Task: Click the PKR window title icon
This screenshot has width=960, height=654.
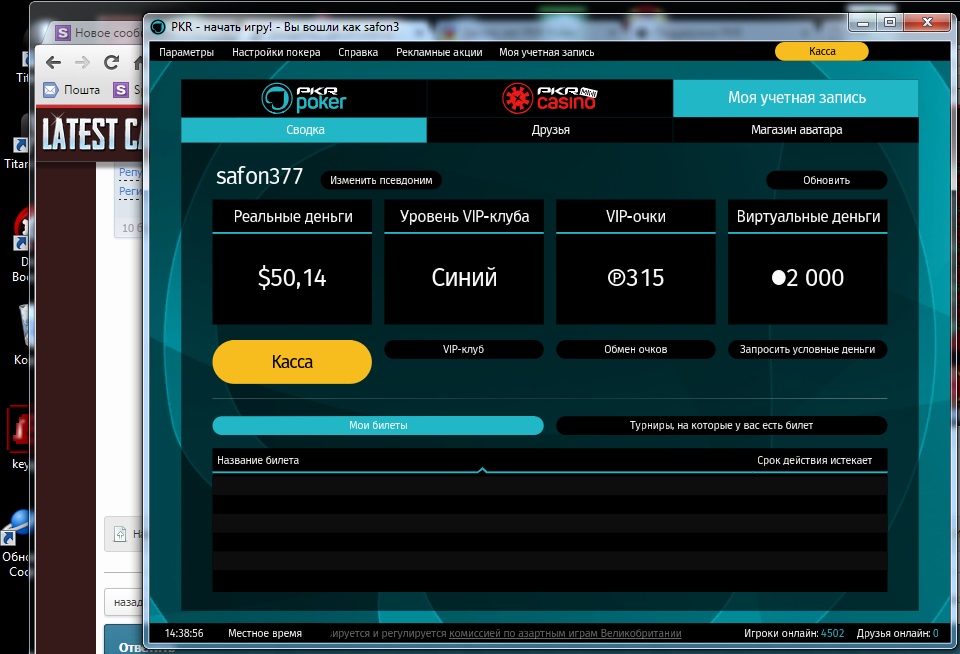Action: 158,27
